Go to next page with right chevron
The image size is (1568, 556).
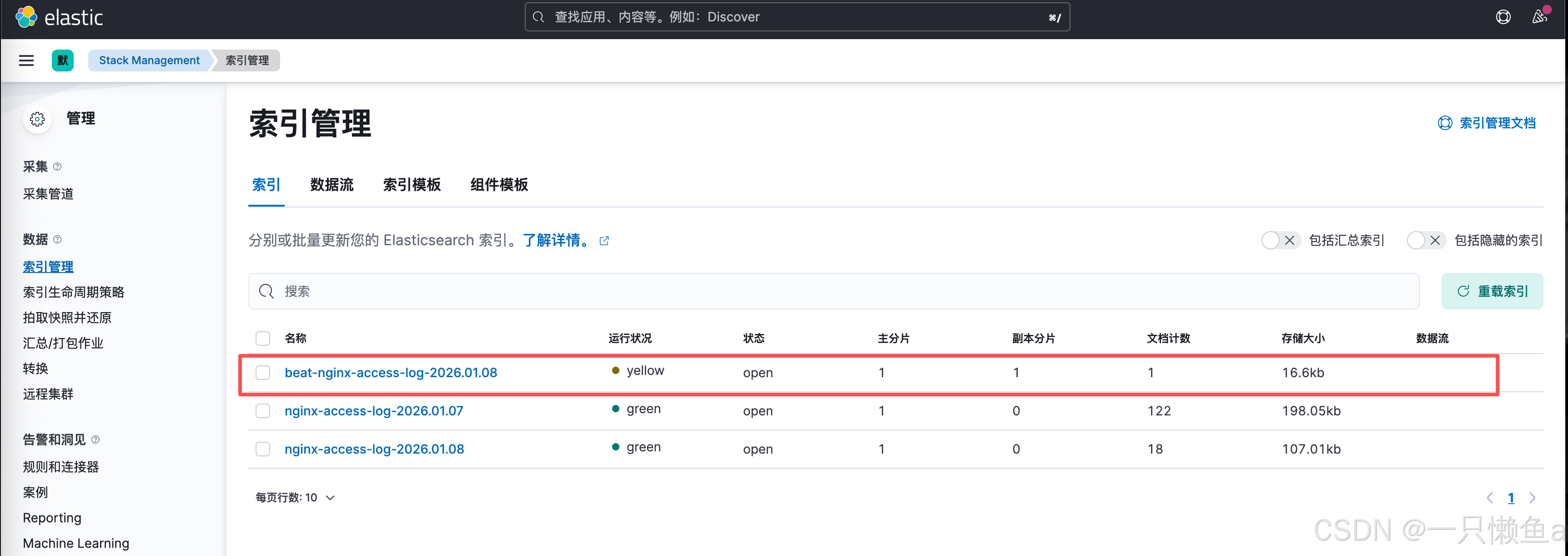click(x=1532, y=498)
